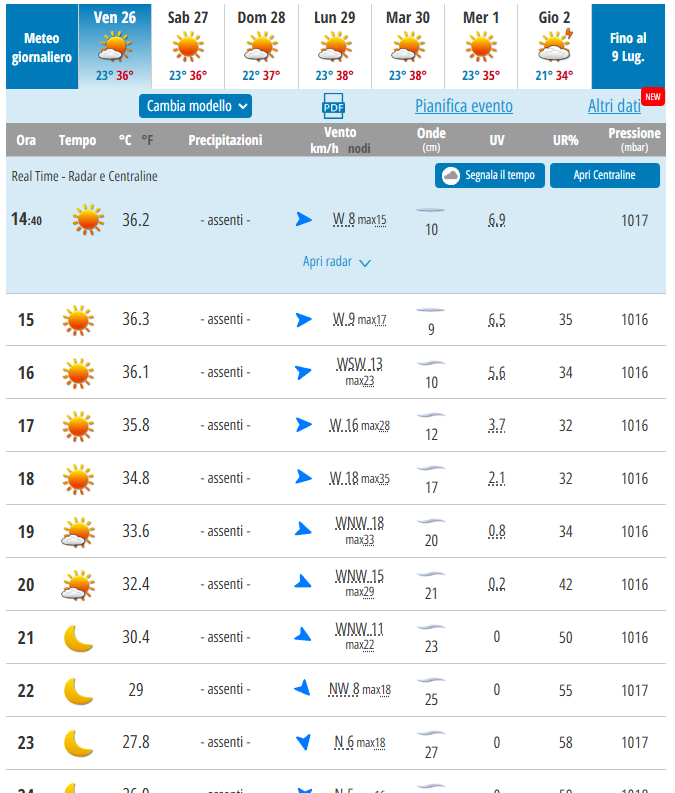Open the Cambia modello dropdown
The height and width of the screenshot is (793, 675).
click(x=195, y=106)
